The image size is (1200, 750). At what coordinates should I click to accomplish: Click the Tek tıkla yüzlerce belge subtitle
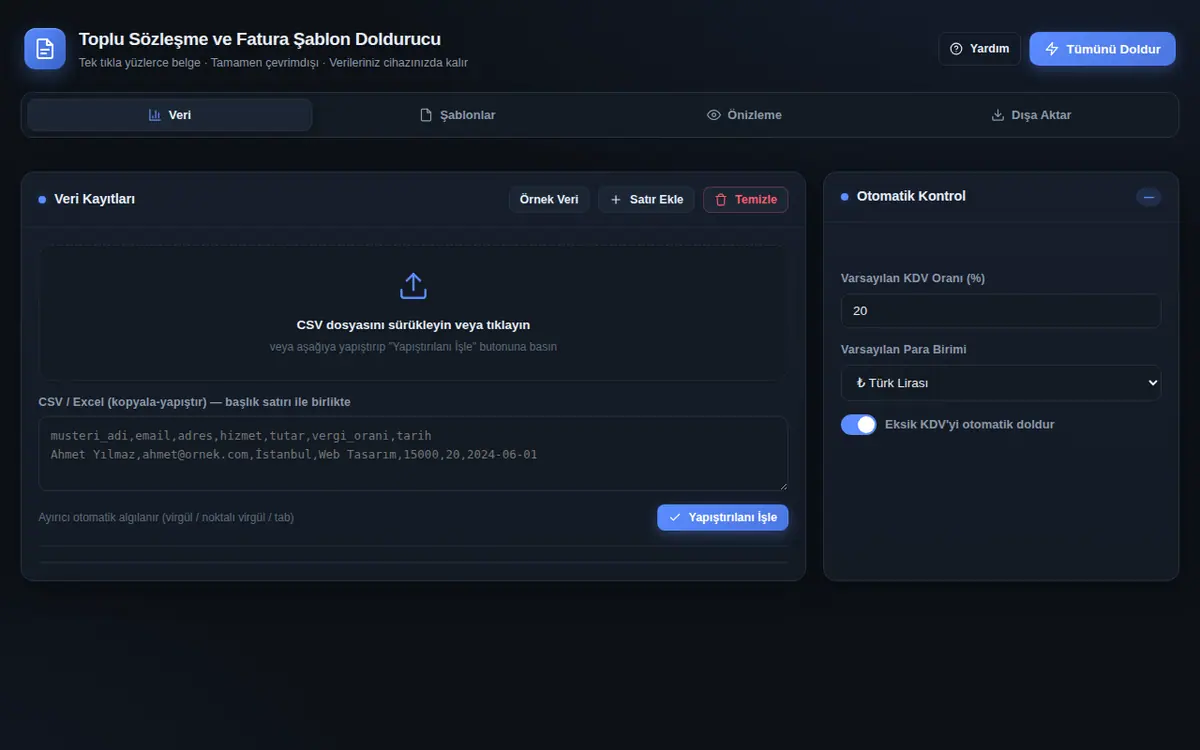(x=273, y=63)
